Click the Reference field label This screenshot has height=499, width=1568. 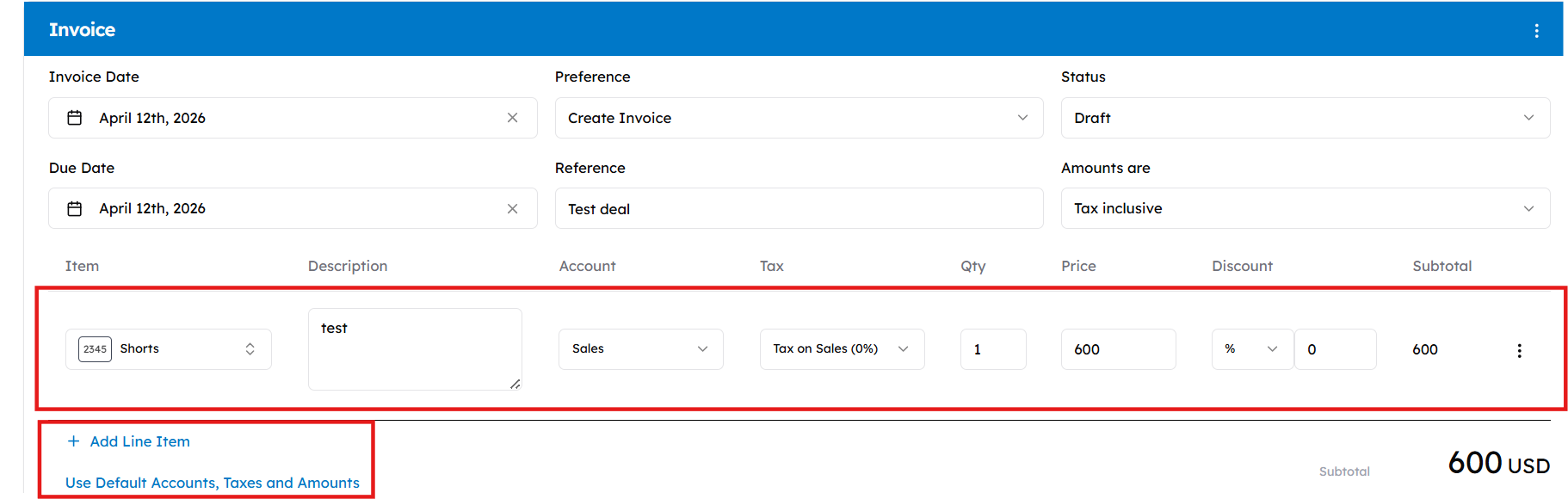590,168
